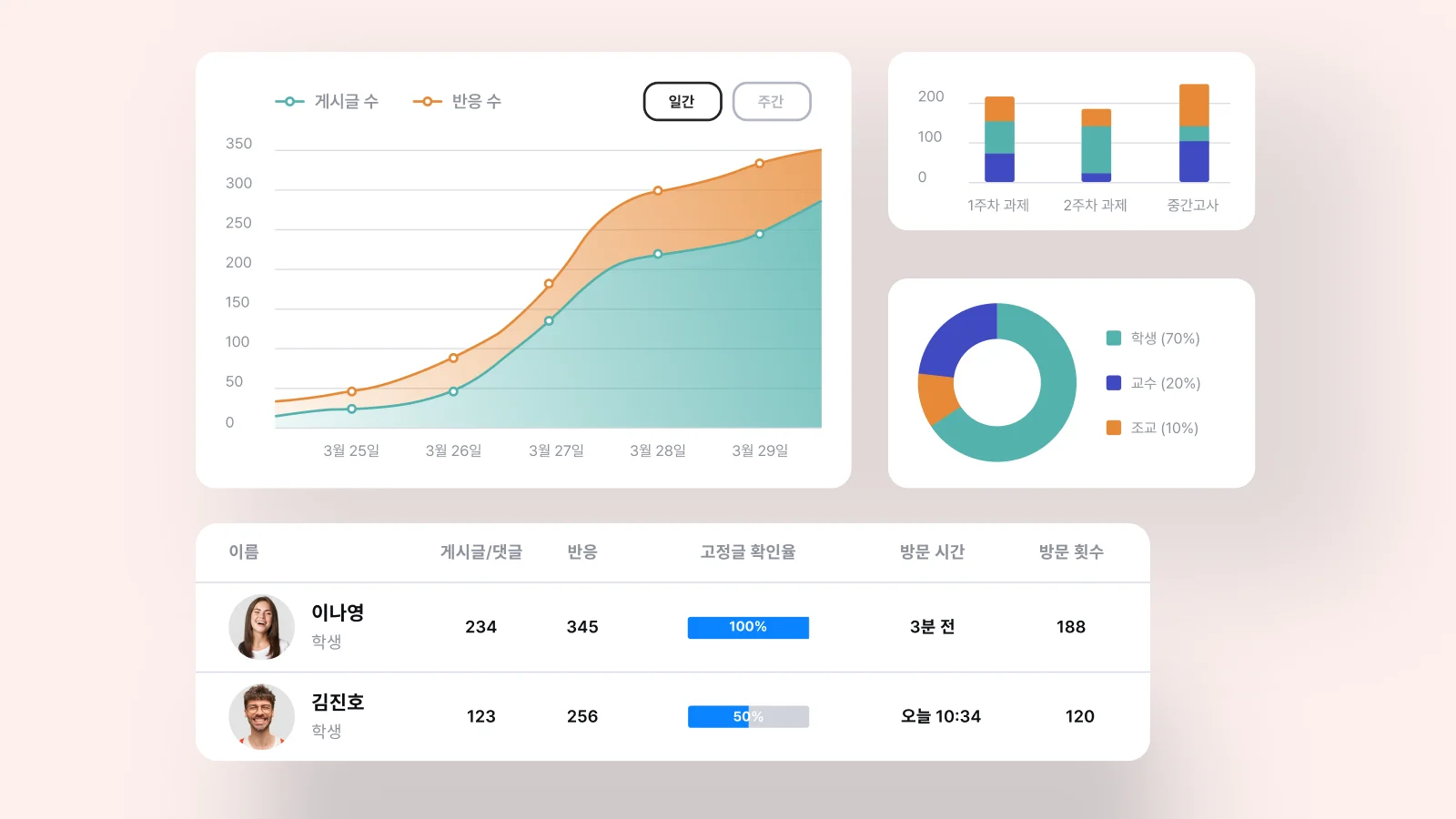Select the name 김진호 in the table
This screenshot has width=1456, height=819.
coord(338,702)
